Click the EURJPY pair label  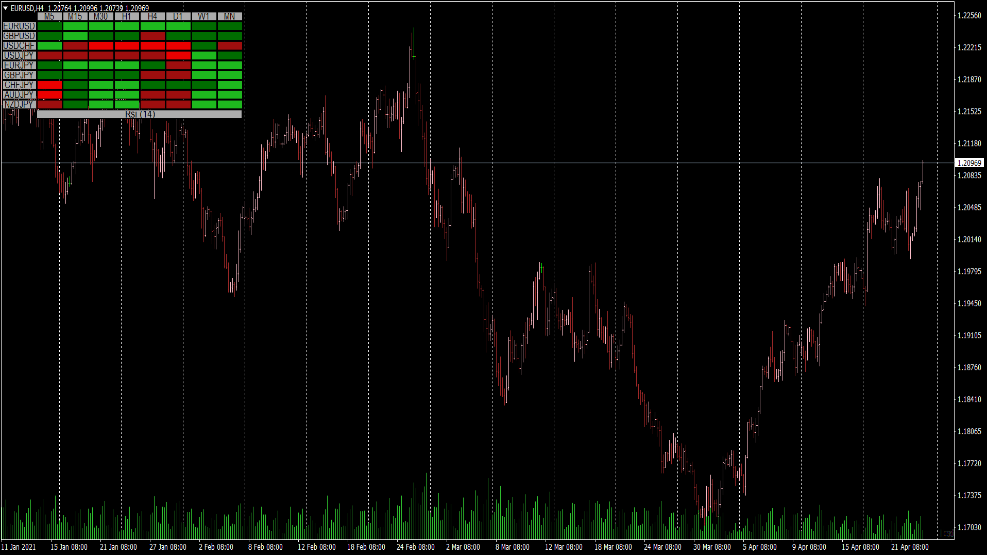[x=20, y=65]
